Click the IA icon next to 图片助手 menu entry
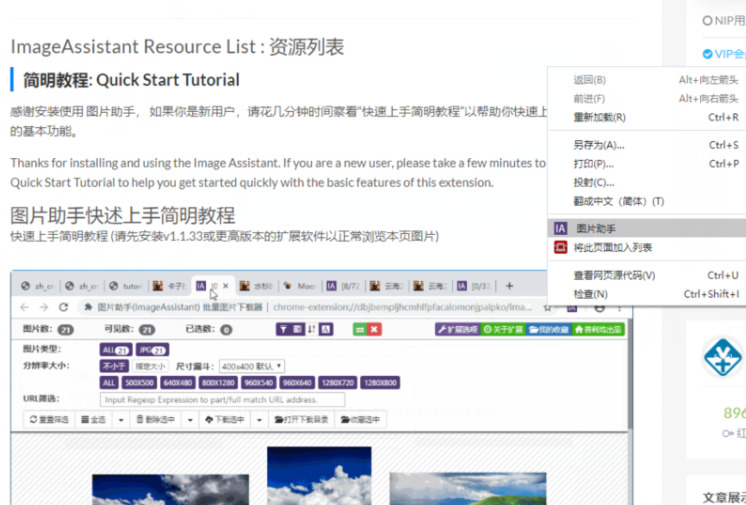 tap(560, 228)
